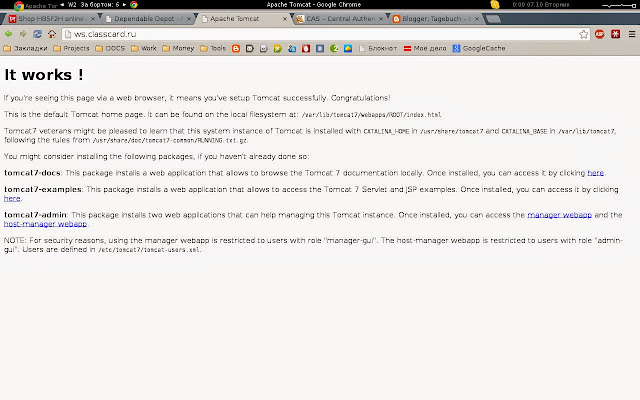Click the За бортом: 6 panel text
The height and width of the screenshot is (400, 640).
[100, 4]
